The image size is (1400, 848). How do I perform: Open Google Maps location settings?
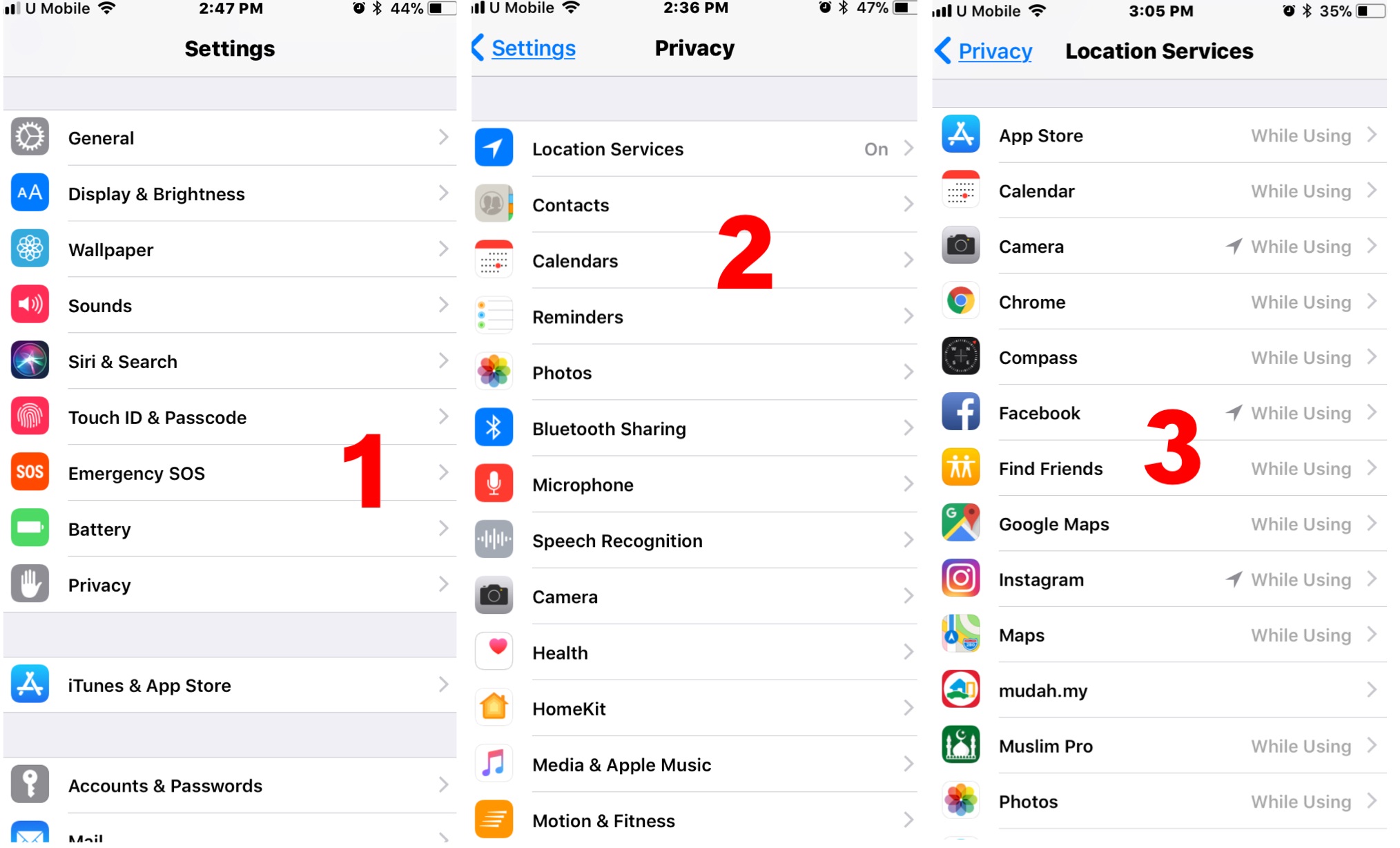(x=1165, y=524)
